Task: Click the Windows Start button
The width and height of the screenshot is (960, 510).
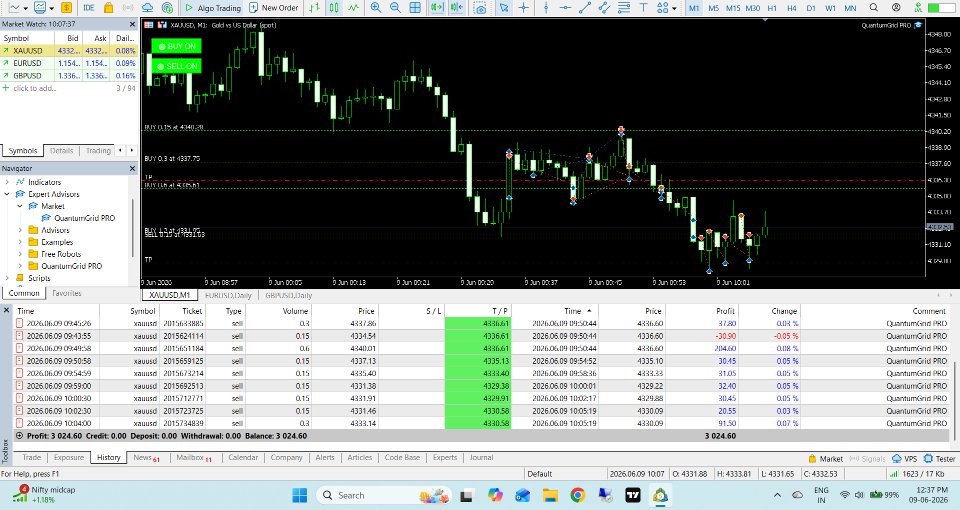Action: pos(299,495)
